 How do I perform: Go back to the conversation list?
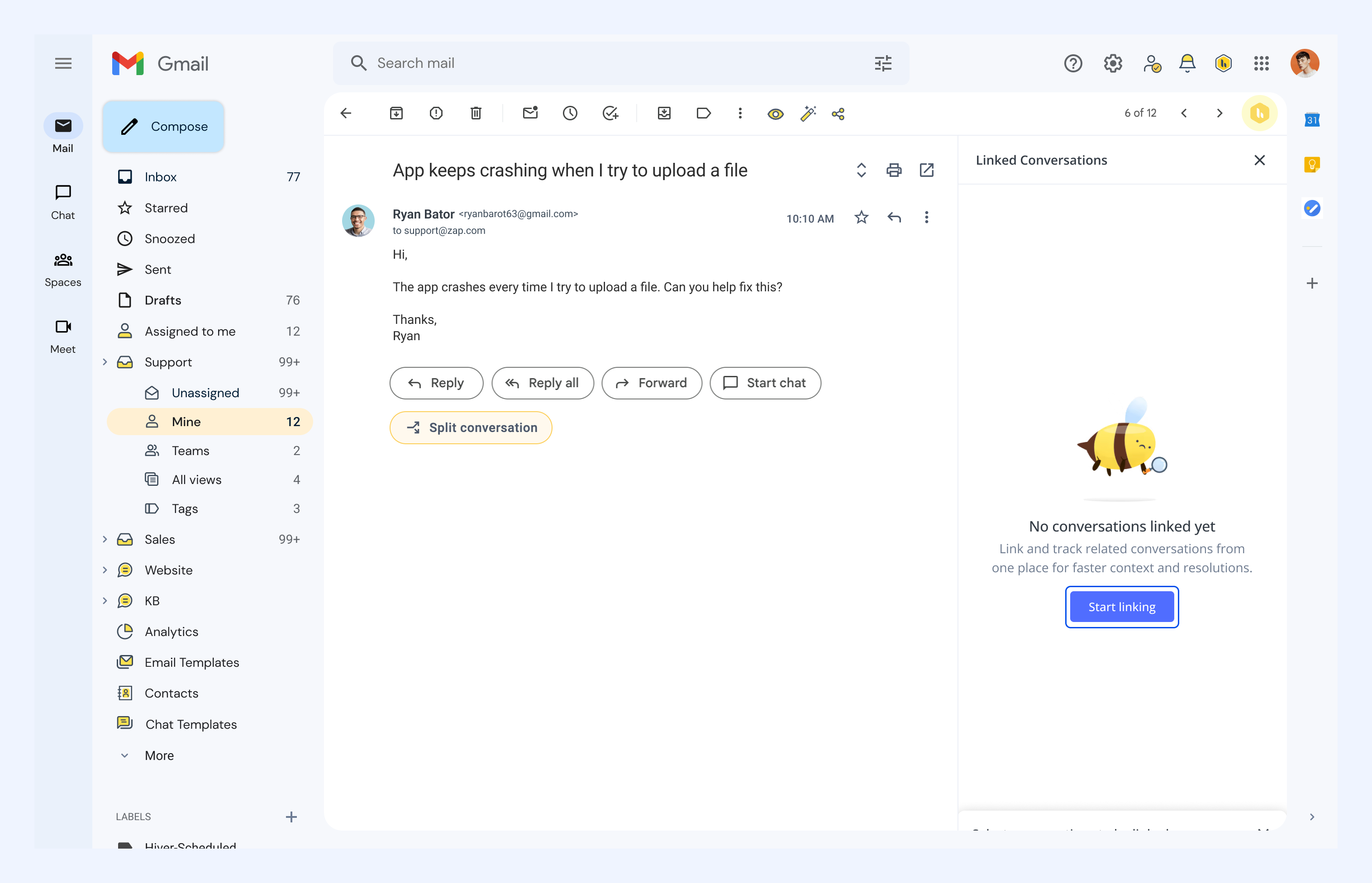point(346,114)
